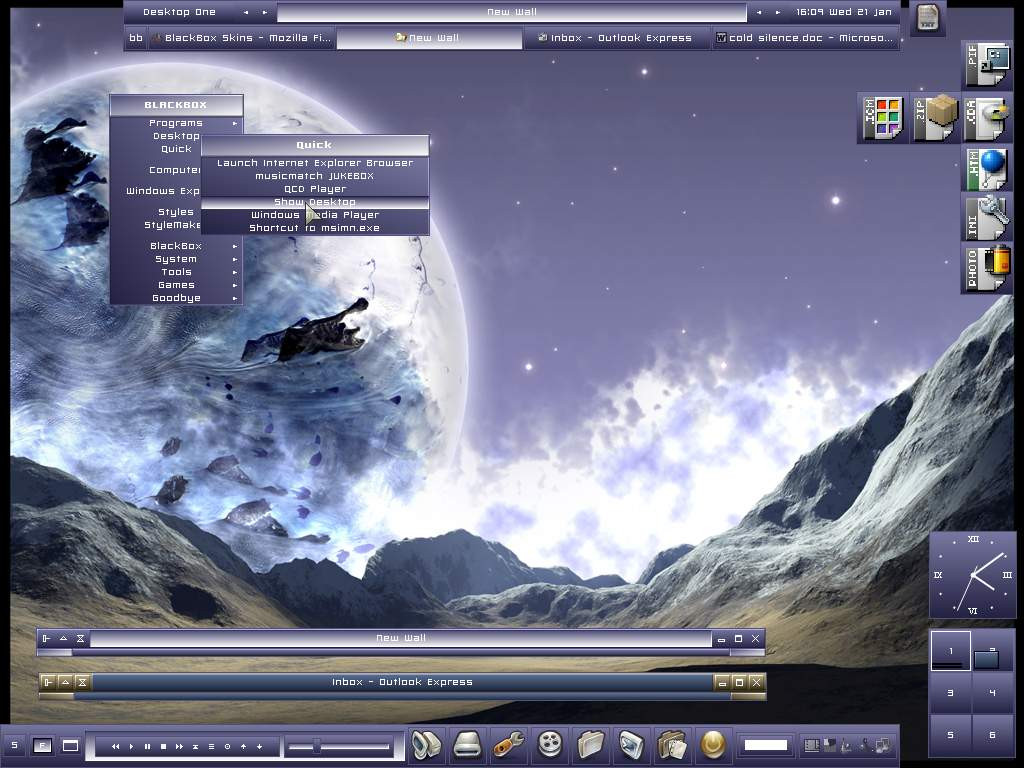
Task: Select workspace 4 in the pager
Action: pos(993,692)
